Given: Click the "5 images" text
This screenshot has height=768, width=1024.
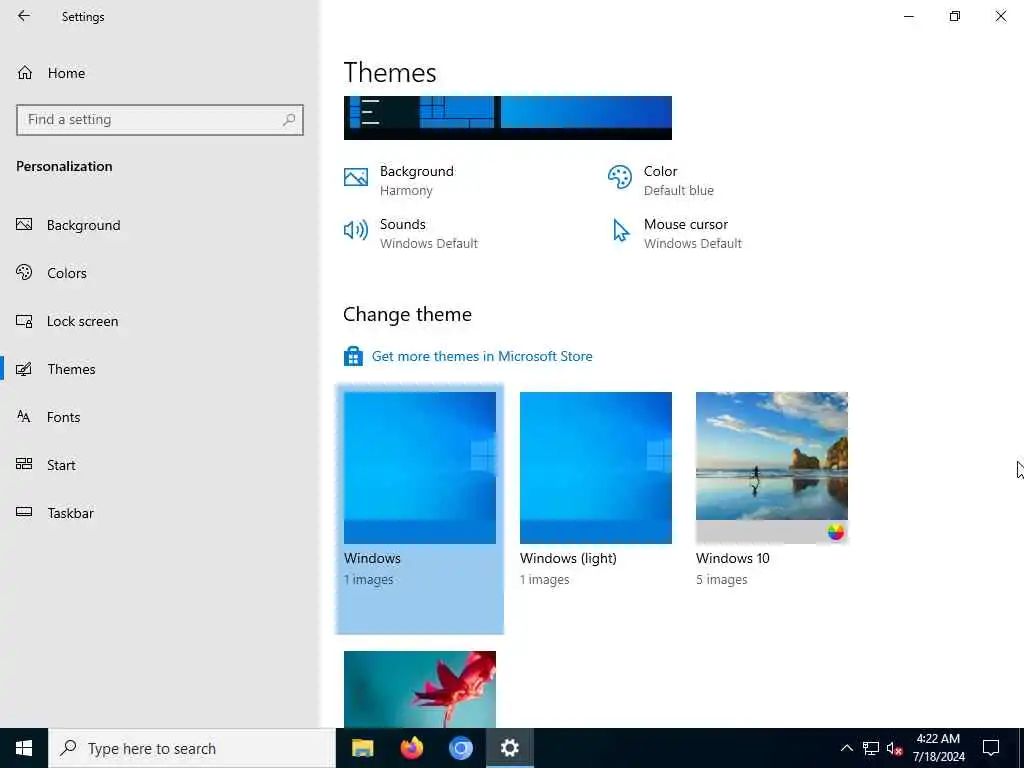Looking at the screenshot, I should click(722, 579).
